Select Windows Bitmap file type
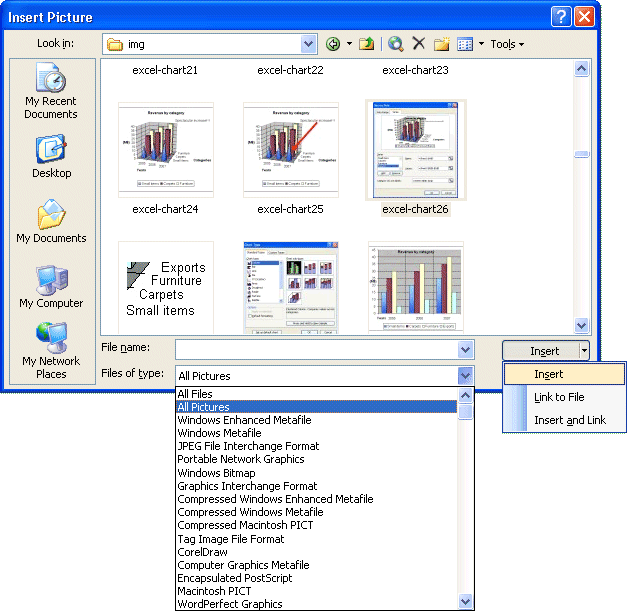627x611 pixels. coord(317,473)
